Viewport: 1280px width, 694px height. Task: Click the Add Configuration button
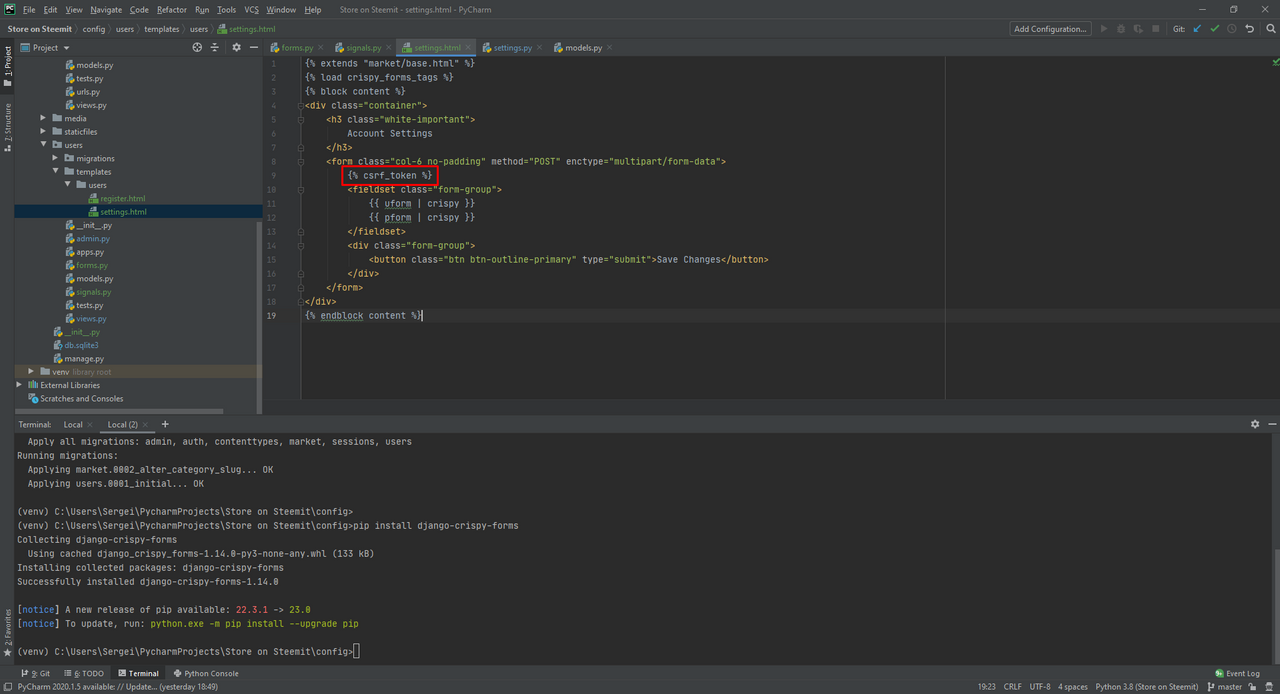1050,29
